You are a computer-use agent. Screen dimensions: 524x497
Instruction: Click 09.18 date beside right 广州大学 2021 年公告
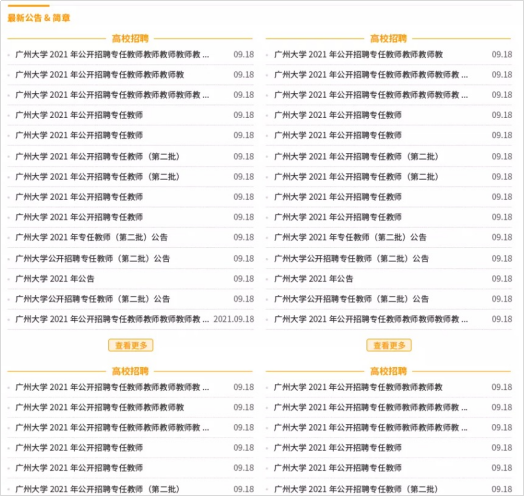[x=502, y=279]
